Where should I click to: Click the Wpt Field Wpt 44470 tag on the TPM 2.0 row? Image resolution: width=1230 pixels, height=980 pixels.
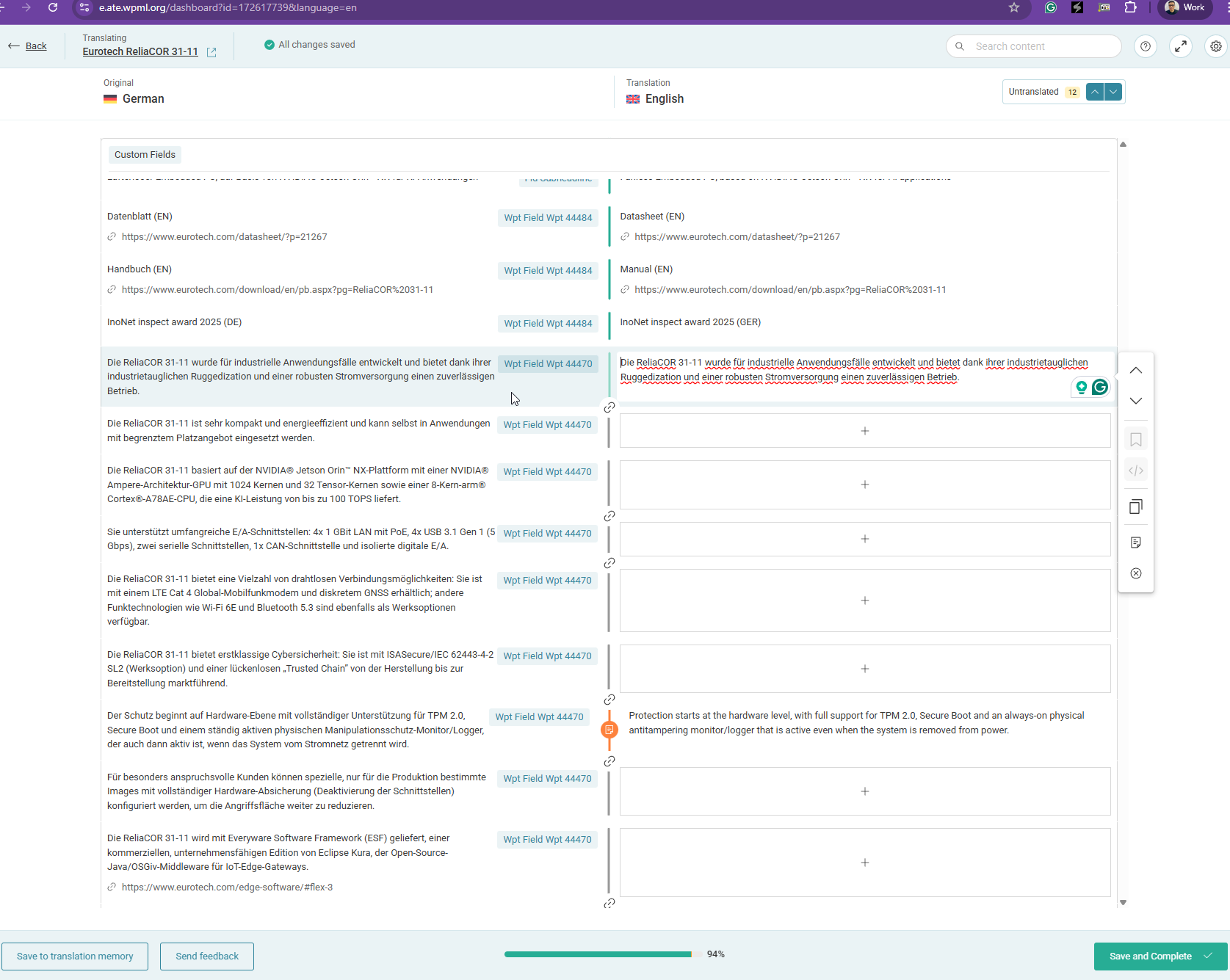pos(539,717)
